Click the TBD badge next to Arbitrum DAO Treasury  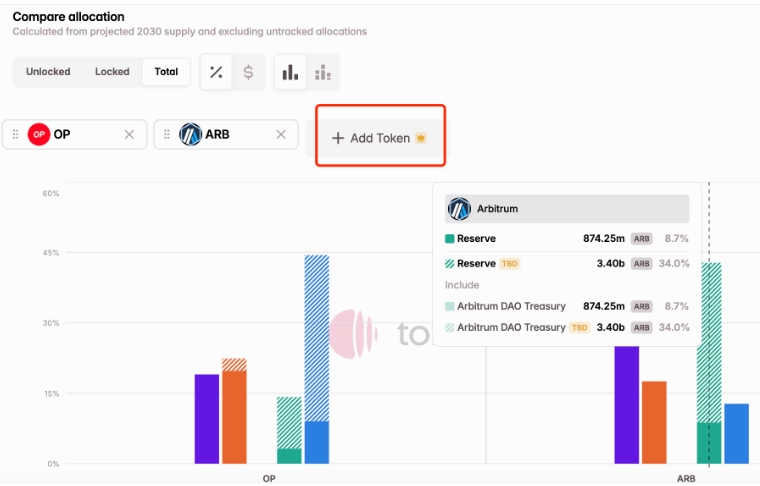click(579, 328)
